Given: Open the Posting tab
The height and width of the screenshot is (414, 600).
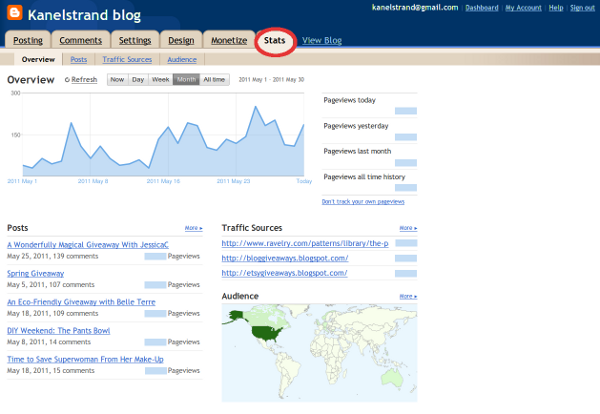Looking at the screenshot, I should pos(28,40).
